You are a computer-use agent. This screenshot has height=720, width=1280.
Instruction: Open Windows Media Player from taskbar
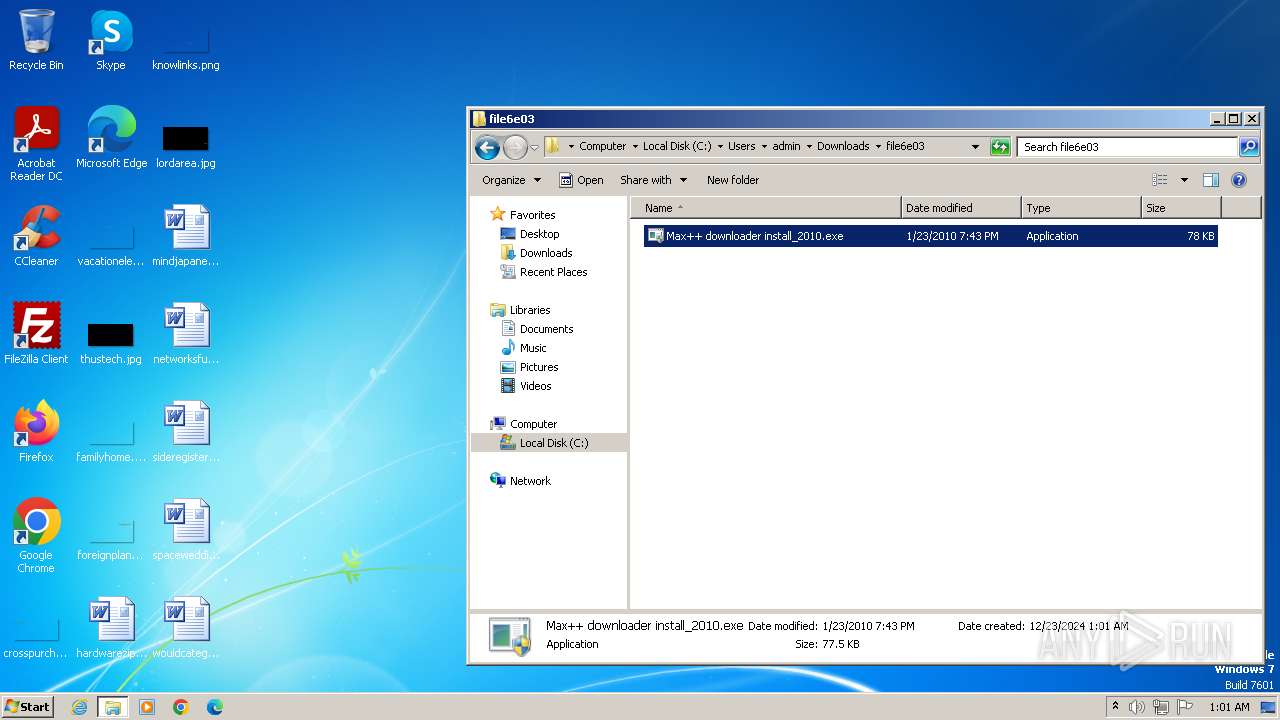pos(147,707)
